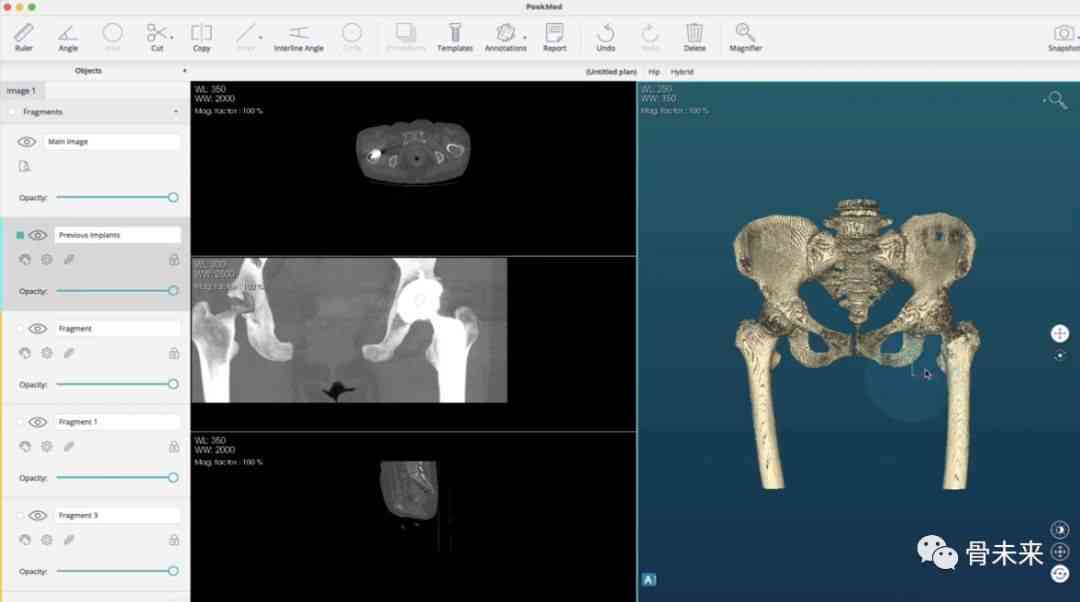Image resolution: width=1080 pixels, height=602 pixels.
Task: Select the Ruler tool
Action: point(23,37)
